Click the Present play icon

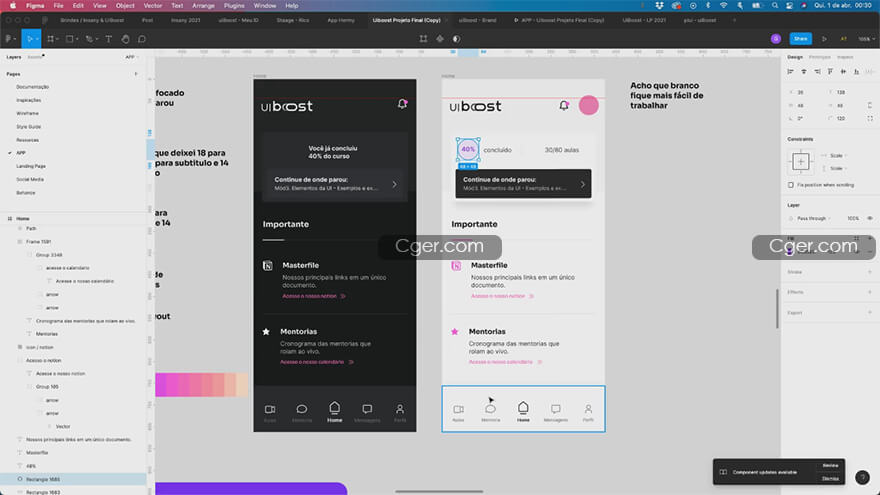(x=824, y=39)
